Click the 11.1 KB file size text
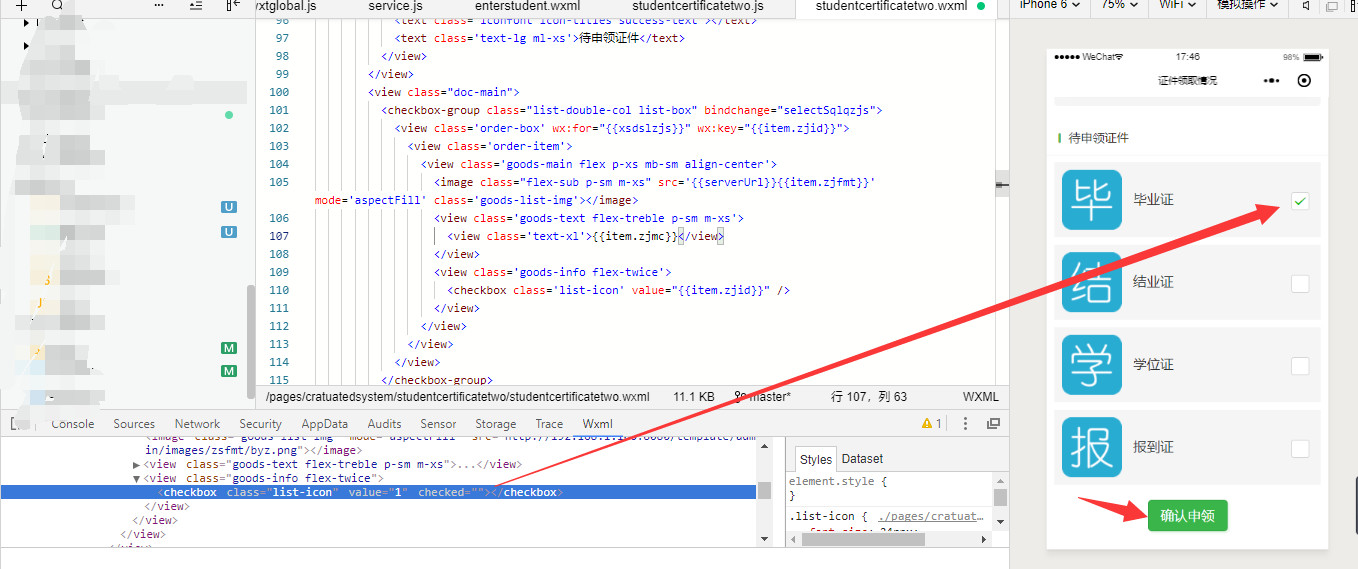This screenshot has width=1358, height=569. 694,396
